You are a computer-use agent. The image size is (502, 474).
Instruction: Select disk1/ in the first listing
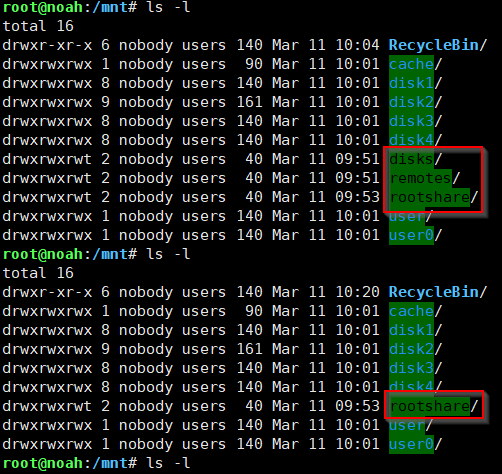[415, 83]
